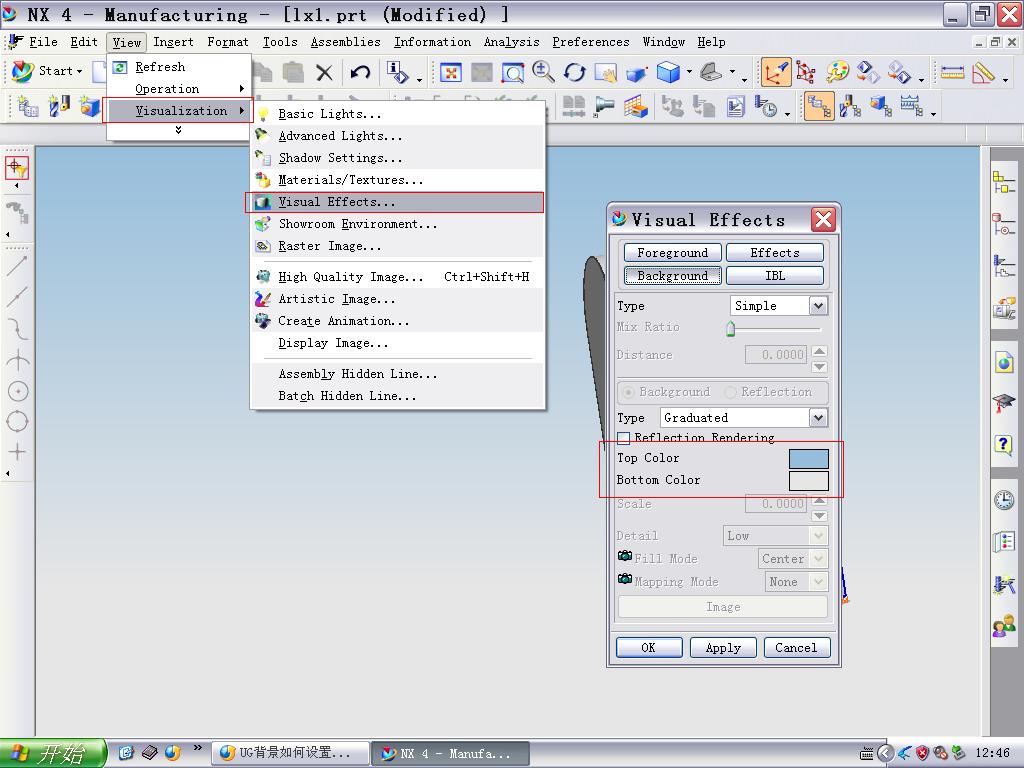The height and width of the screenshot is (768, 1024).
Task: Expand the View menu's hidden items chevron
Action: (x=178, y=130)
